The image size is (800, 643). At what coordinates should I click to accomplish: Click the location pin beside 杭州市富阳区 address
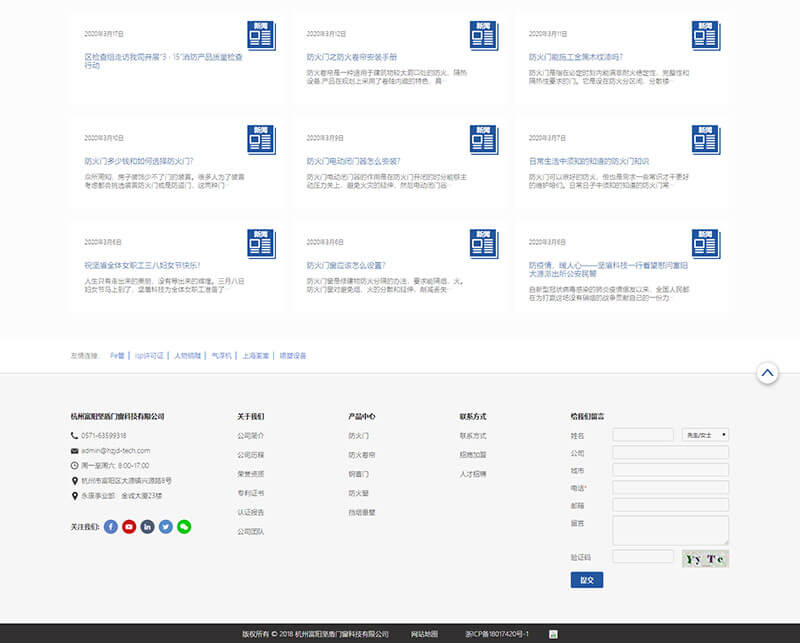[x=74, y=481]
